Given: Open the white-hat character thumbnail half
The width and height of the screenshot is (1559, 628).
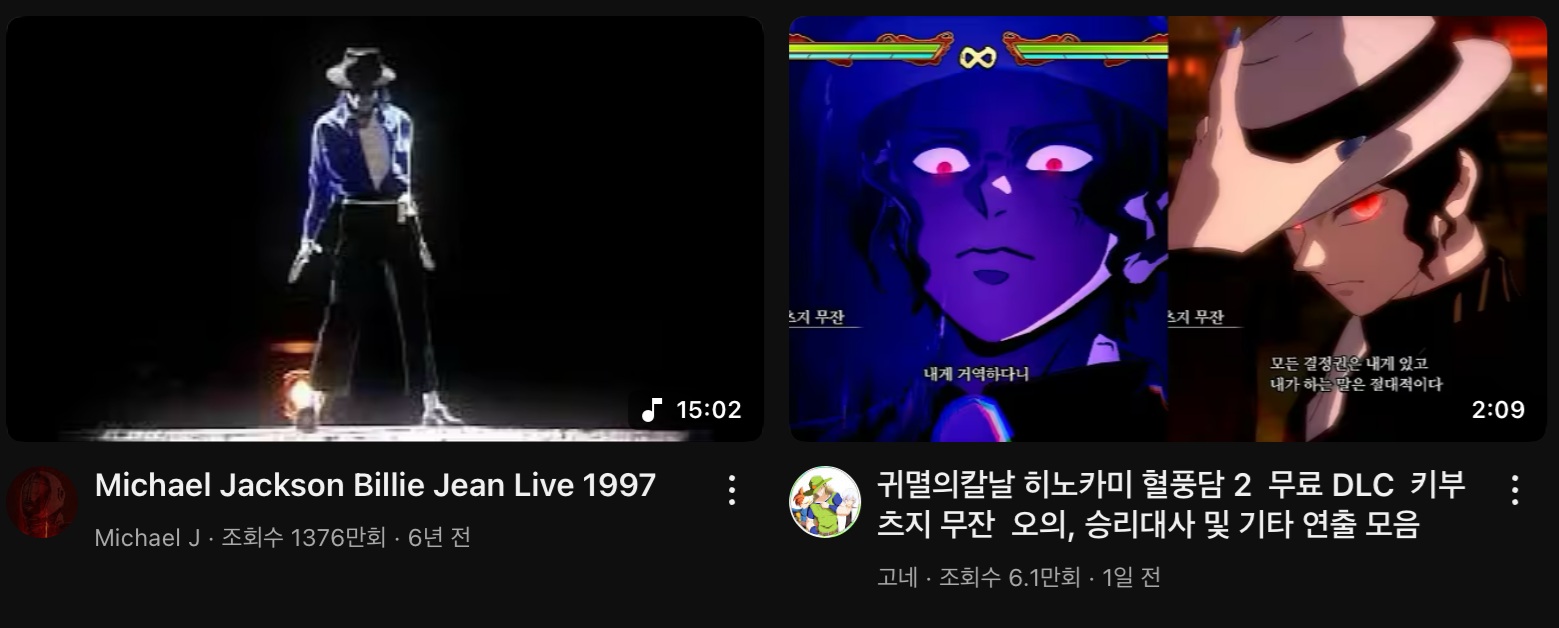Looking at the screenshot, I should coord(1357,229).
